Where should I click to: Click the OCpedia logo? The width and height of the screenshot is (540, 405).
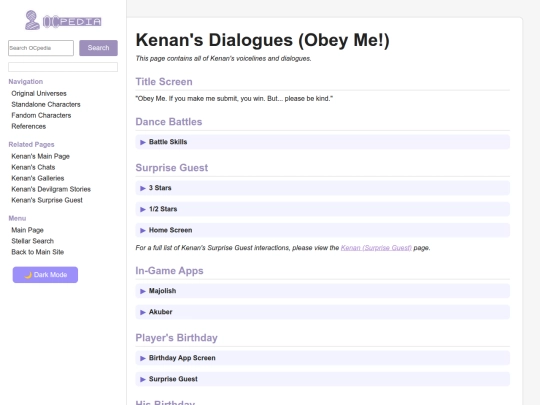[x=63, y=20]
